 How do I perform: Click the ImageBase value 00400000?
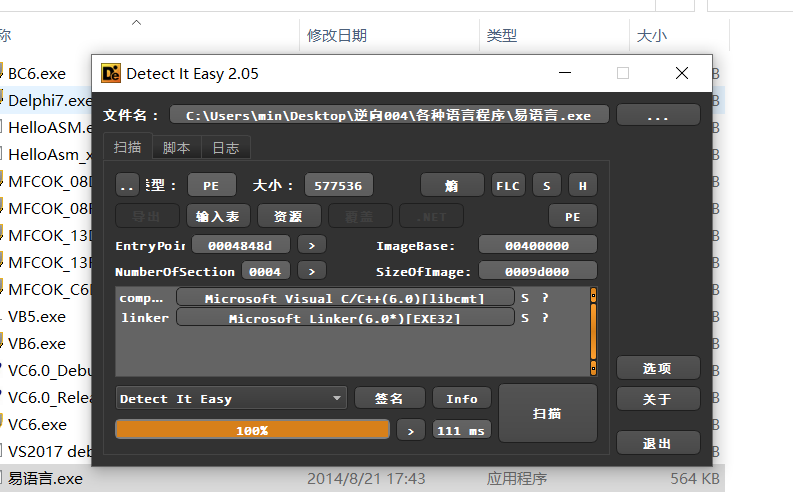(538, 245)
